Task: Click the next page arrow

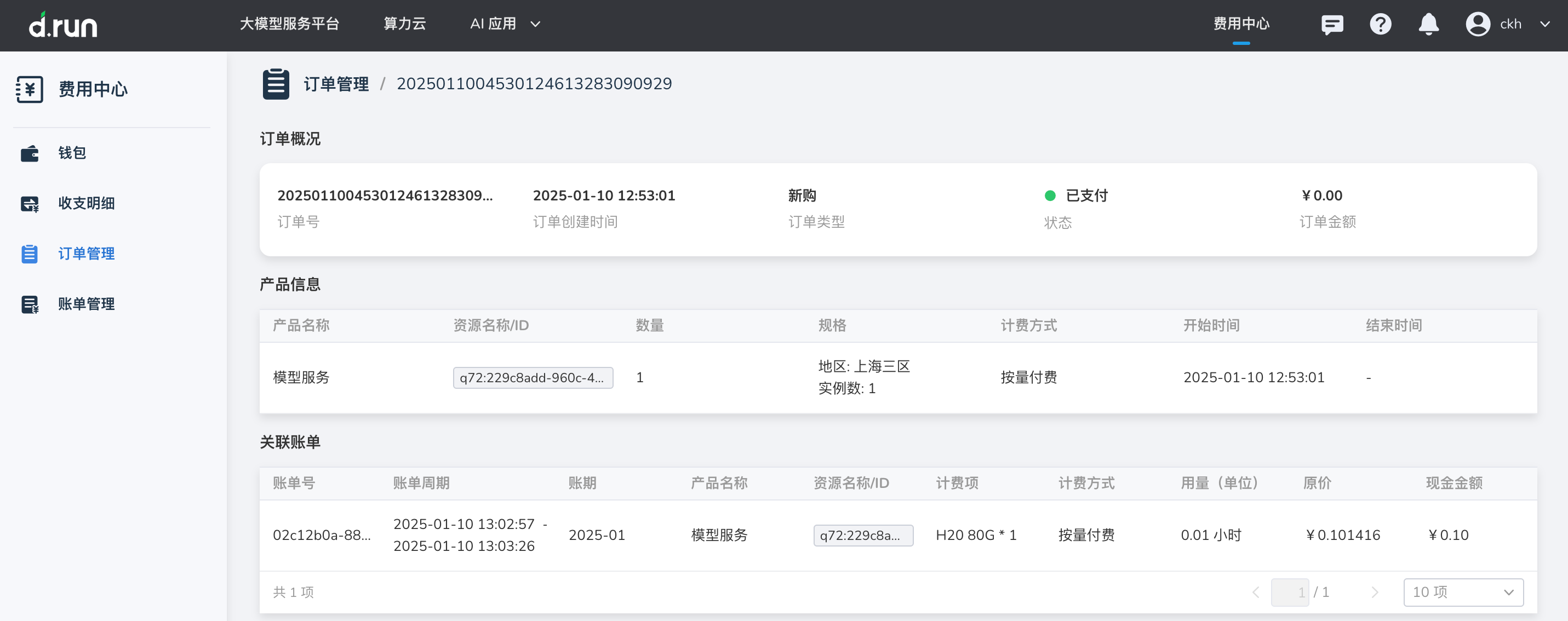Action: 1374,592
